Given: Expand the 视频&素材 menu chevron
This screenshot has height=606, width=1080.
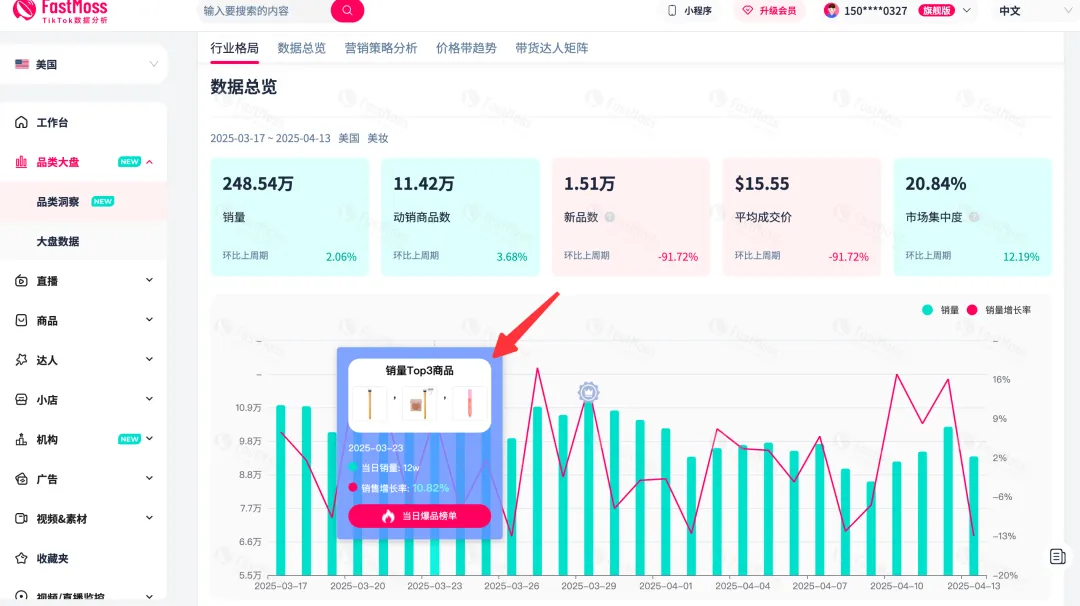Looking at the screenshot, I should 149,518.
